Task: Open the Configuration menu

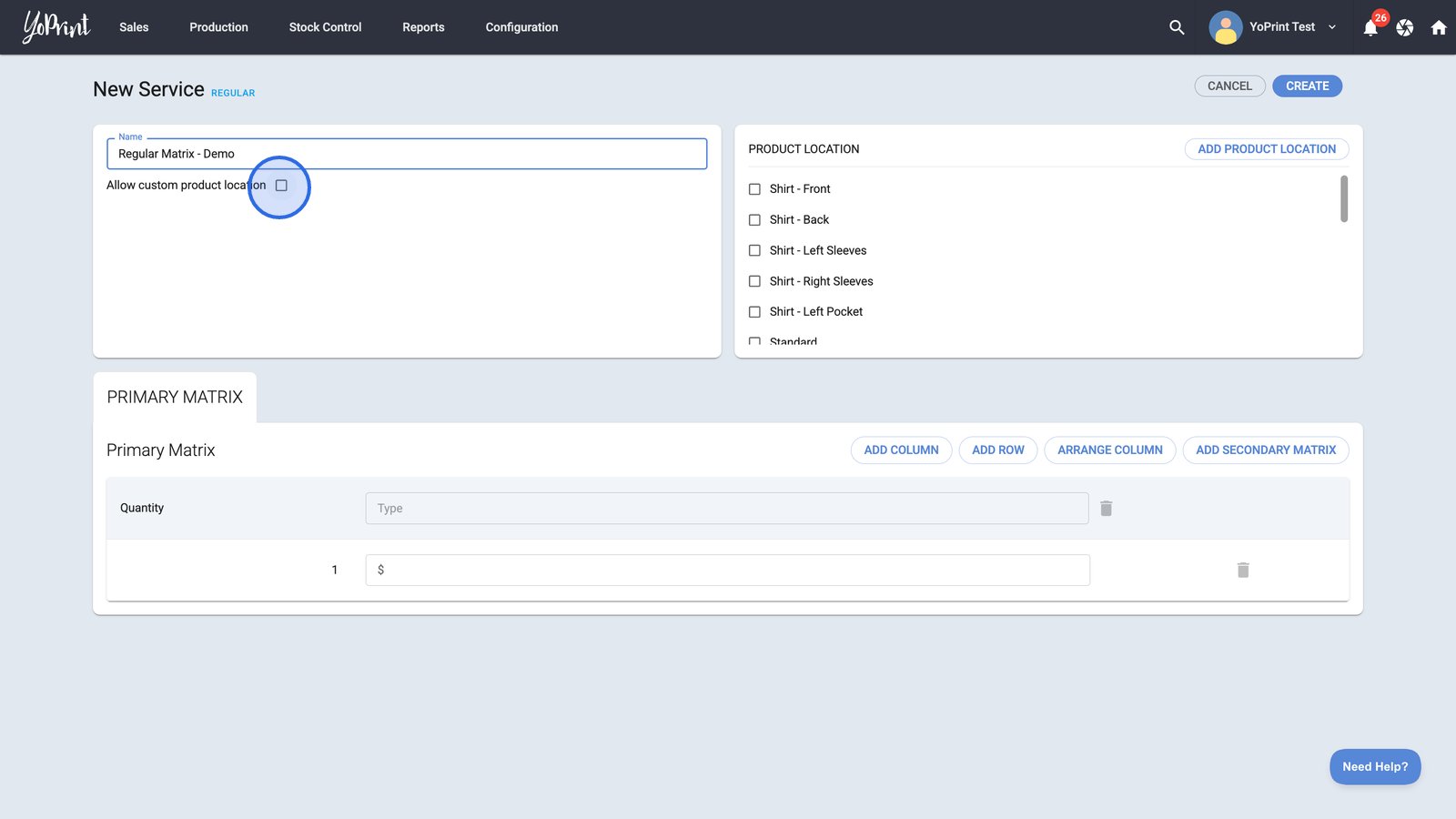Action: (x=521, y=27)
